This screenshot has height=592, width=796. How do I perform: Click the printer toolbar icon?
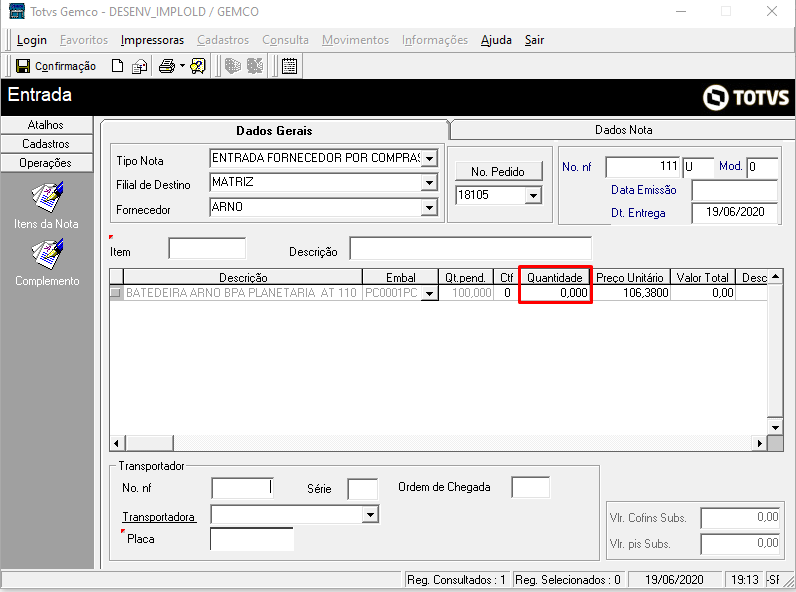[167, 66]
